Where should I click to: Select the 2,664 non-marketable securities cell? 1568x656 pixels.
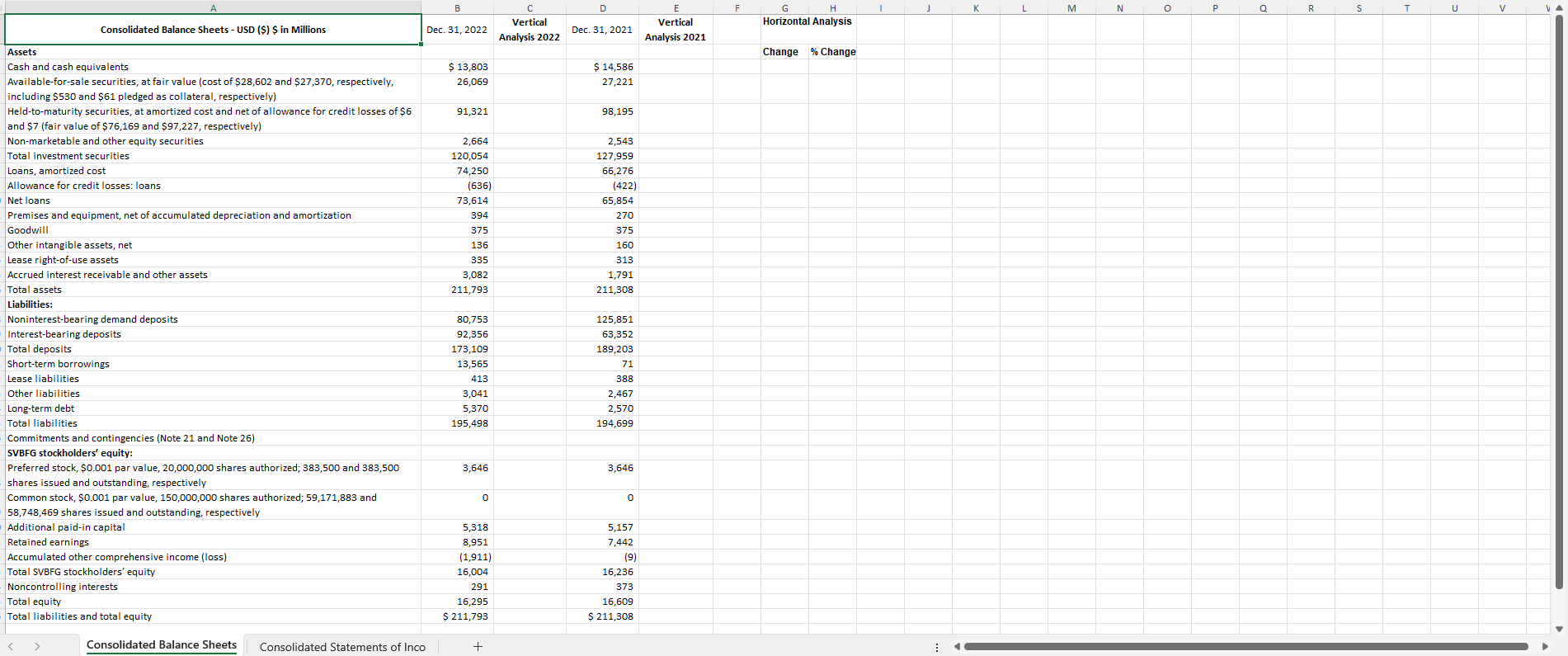pyautogui.click(x=457, y=141)
